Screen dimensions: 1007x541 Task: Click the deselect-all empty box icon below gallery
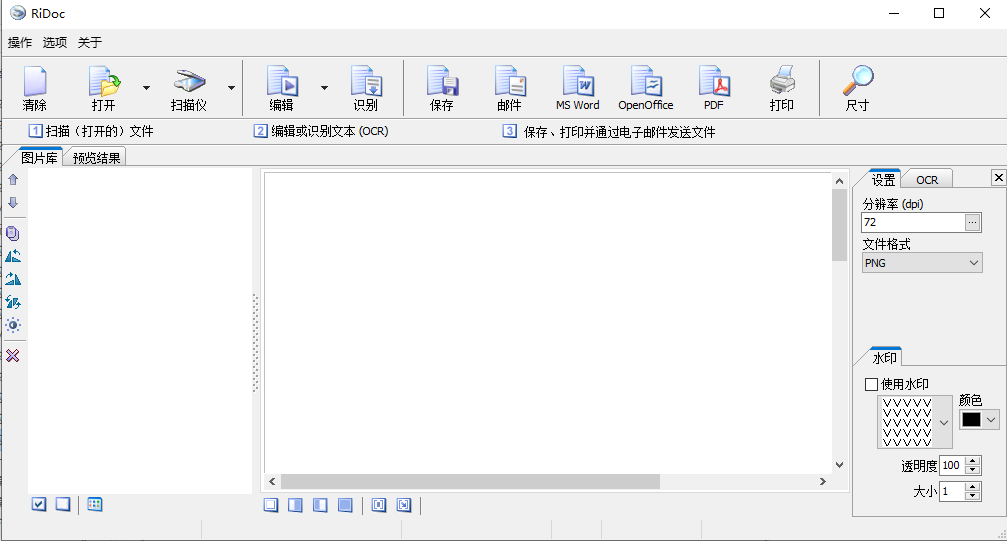click(63, 504)
